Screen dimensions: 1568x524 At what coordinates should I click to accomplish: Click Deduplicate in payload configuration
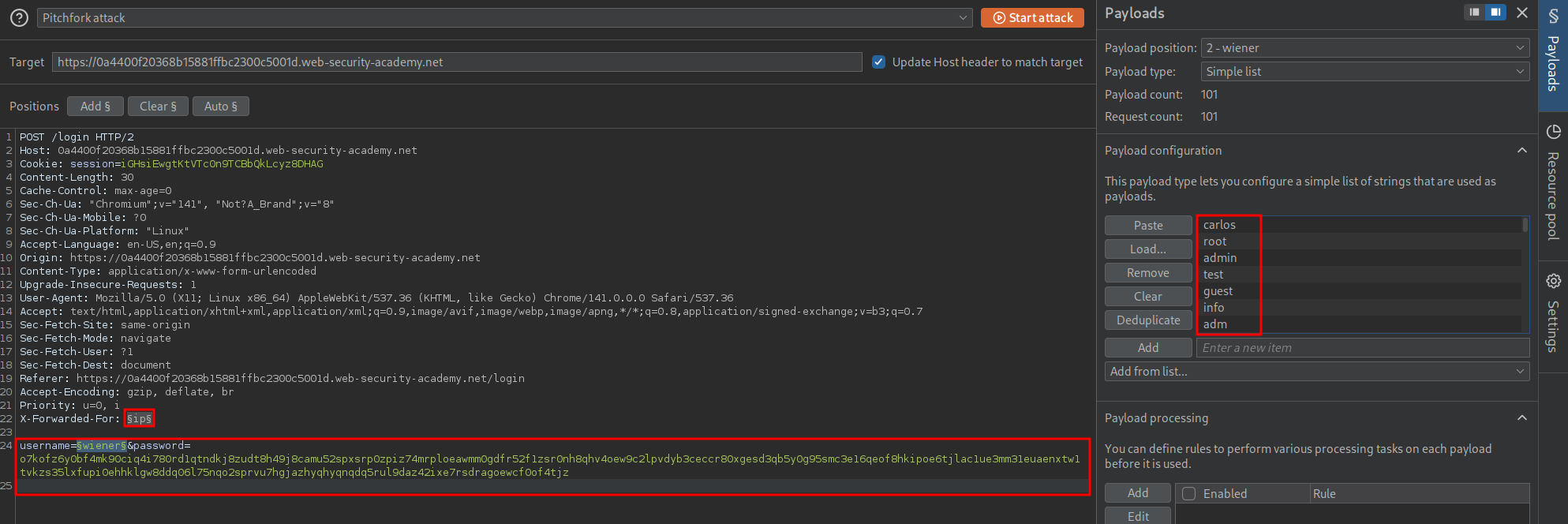point(1148,320)
